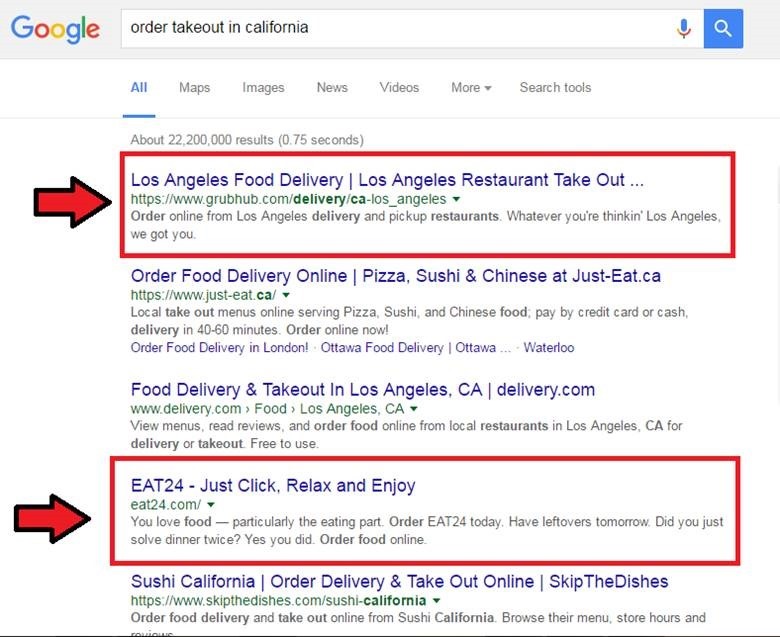Screen dimensions: 780x637
Task: Open the News results tab
Action: pos(332,87)
